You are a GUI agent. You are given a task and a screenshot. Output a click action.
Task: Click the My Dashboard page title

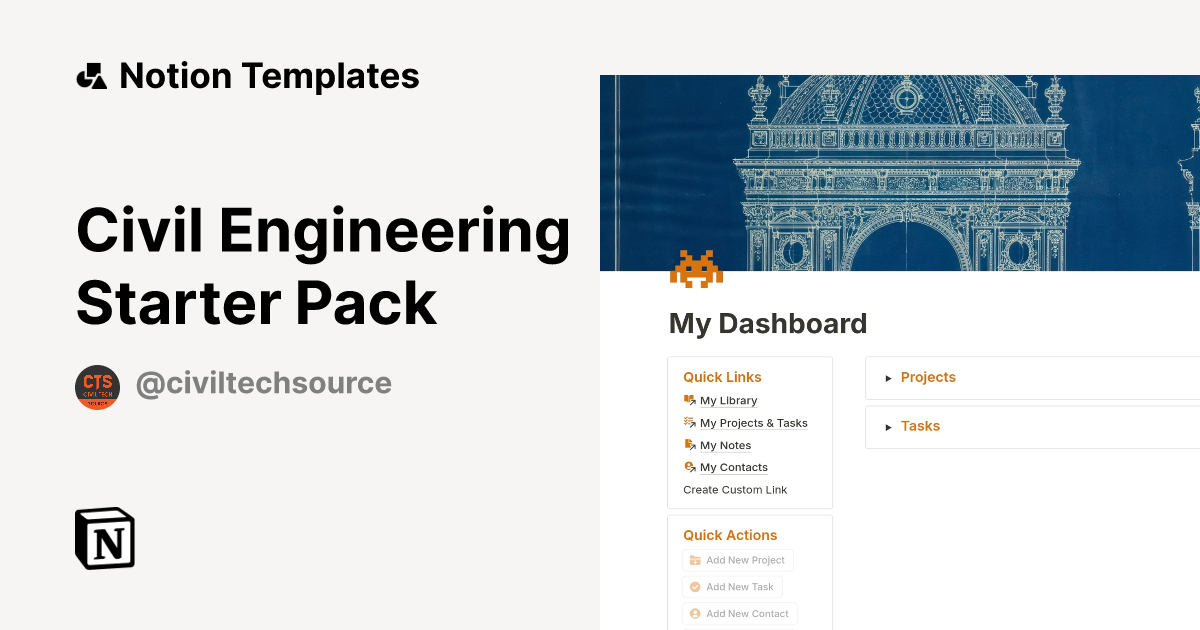[767, 323]
